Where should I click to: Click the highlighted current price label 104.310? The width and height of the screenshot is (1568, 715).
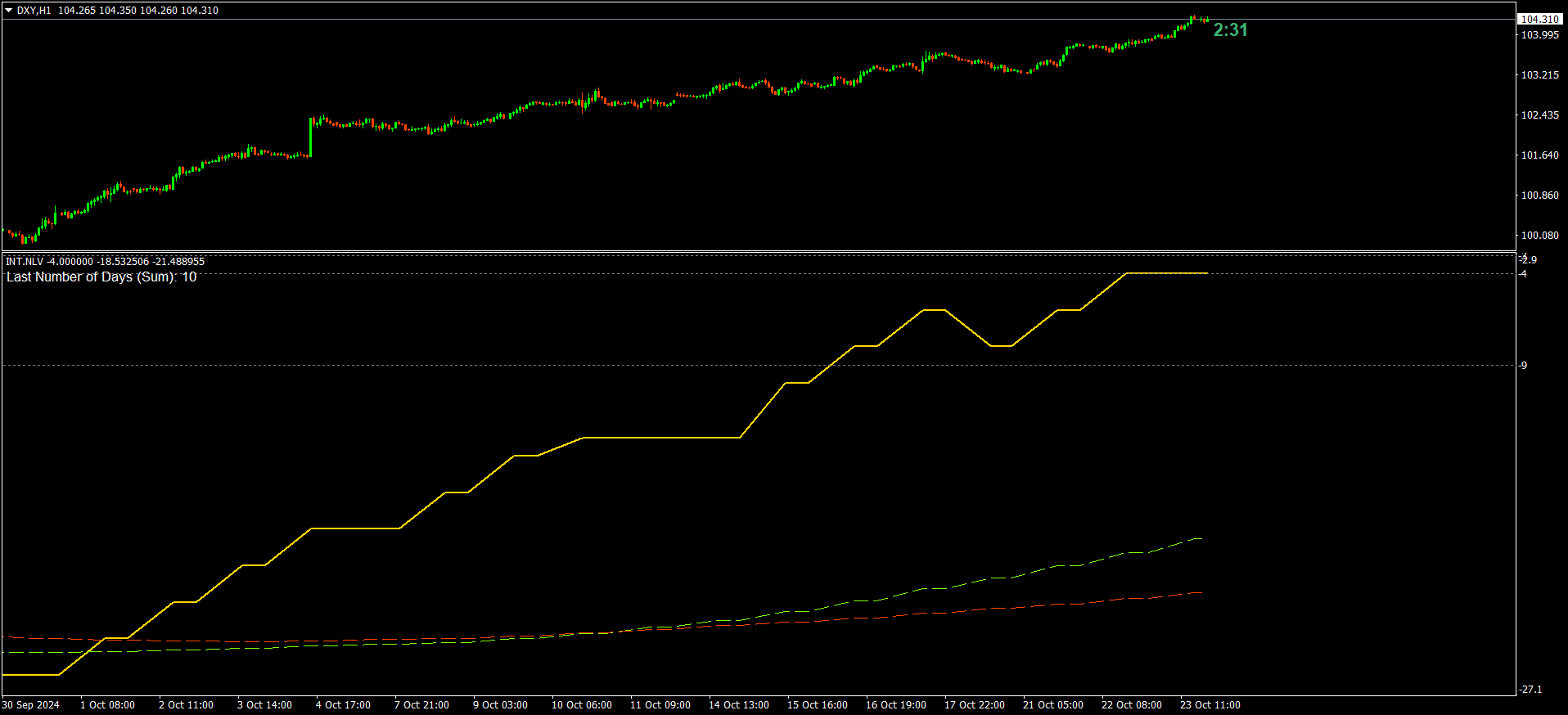tap(1539, 19)
